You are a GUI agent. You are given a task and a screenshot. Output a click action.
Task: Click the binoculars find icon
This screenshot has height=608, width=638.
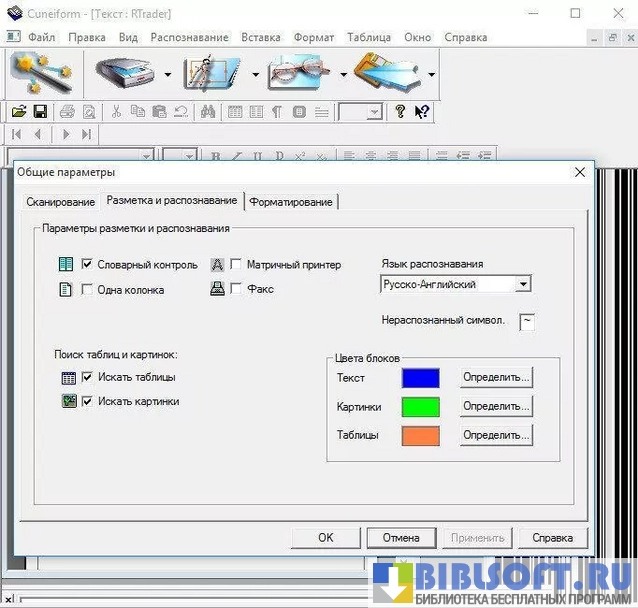point(208,112)
